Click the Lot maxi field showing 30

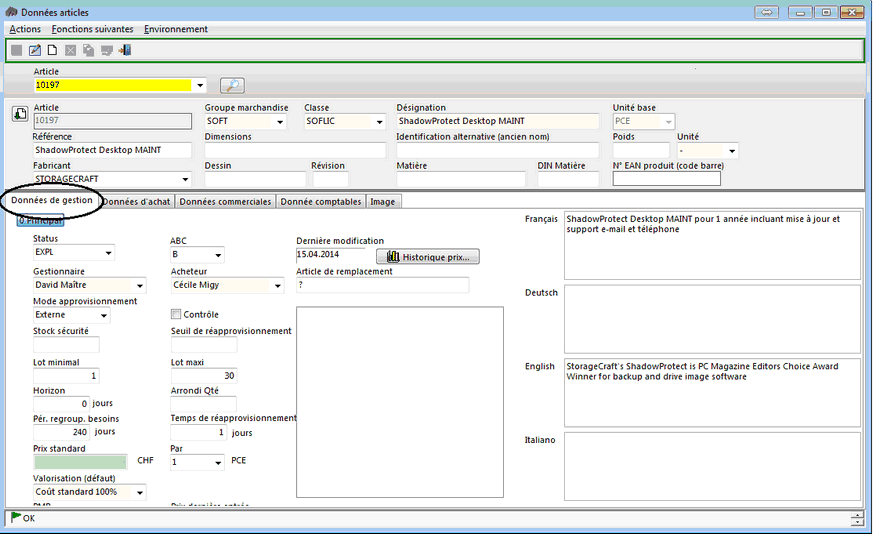click(204, 375)
